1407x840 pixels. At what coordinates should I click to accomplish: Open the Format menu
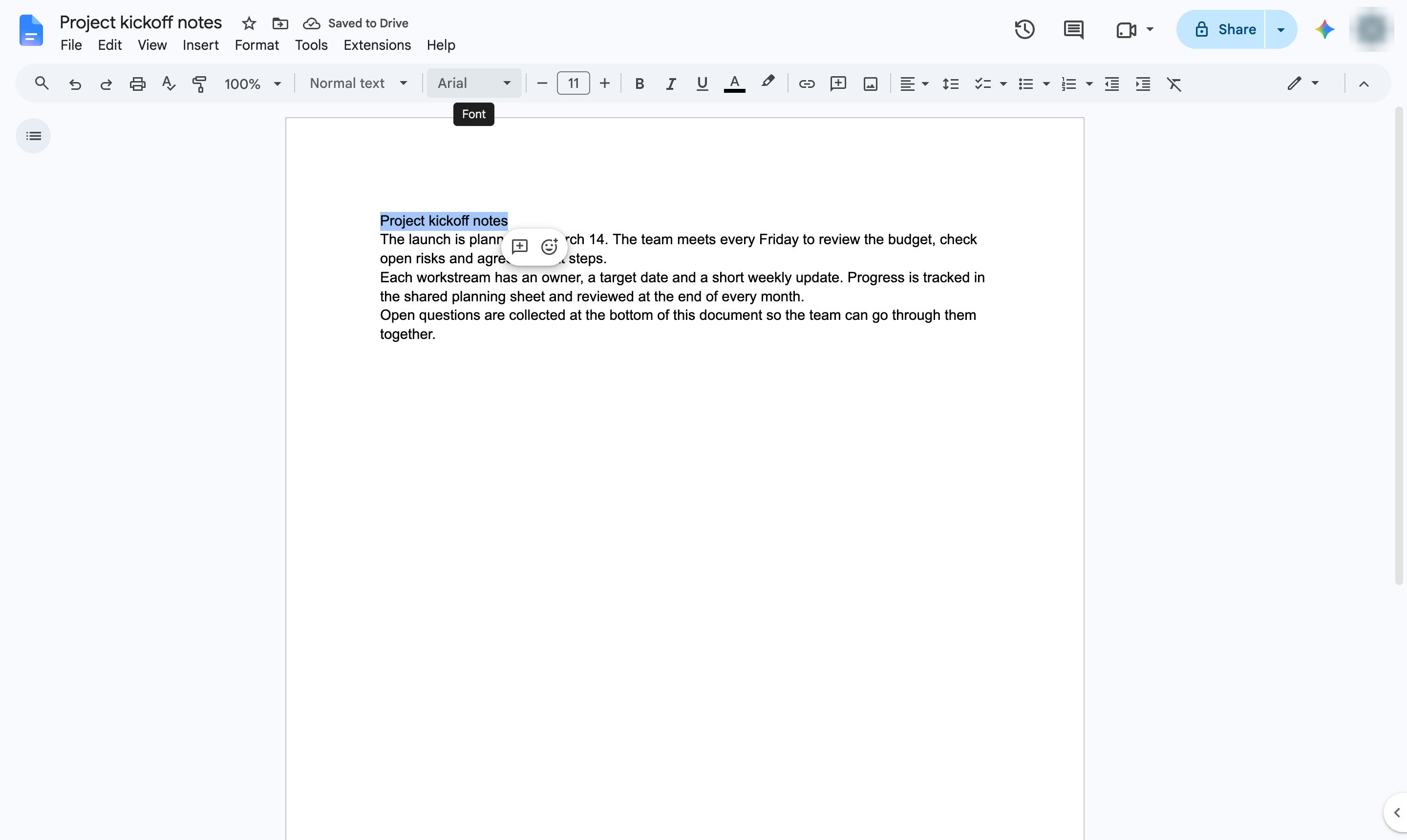coord(256,45)
